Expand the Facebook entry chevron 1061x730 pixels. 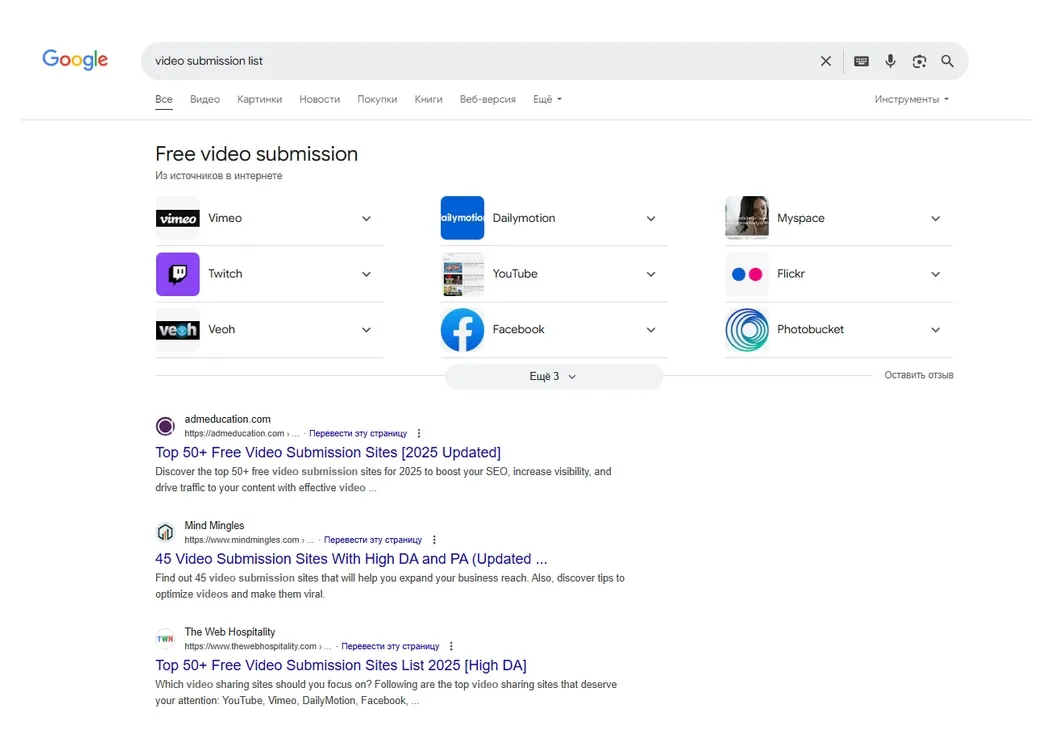651,330
